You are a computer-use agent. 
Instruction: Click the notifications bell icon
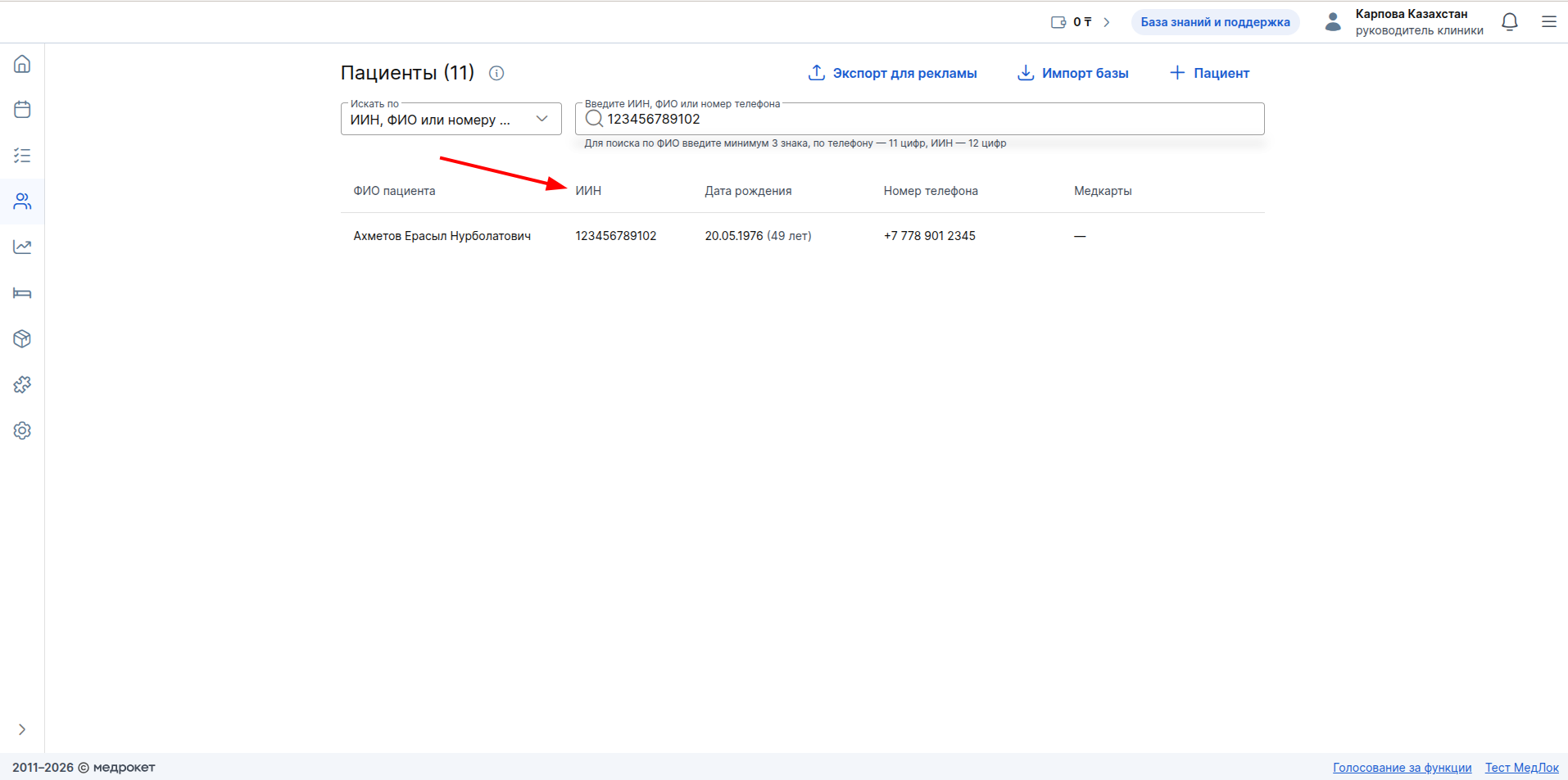[1510, 22]
